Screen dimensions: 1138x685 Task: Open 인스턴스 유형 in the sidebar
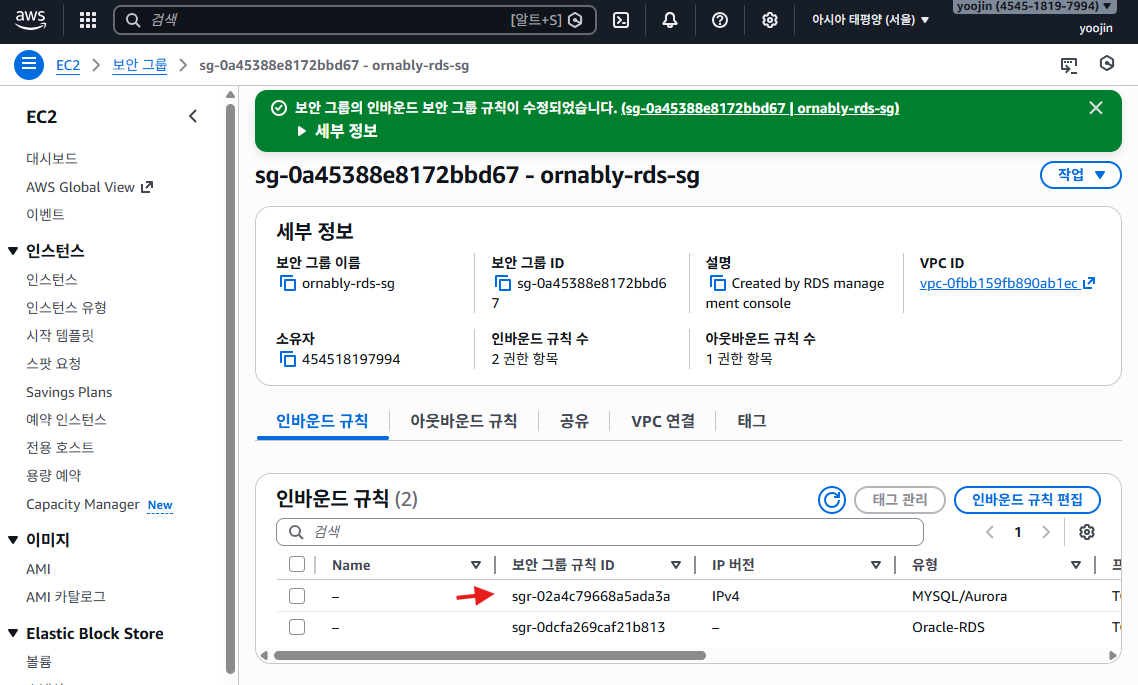click(66, 308)
